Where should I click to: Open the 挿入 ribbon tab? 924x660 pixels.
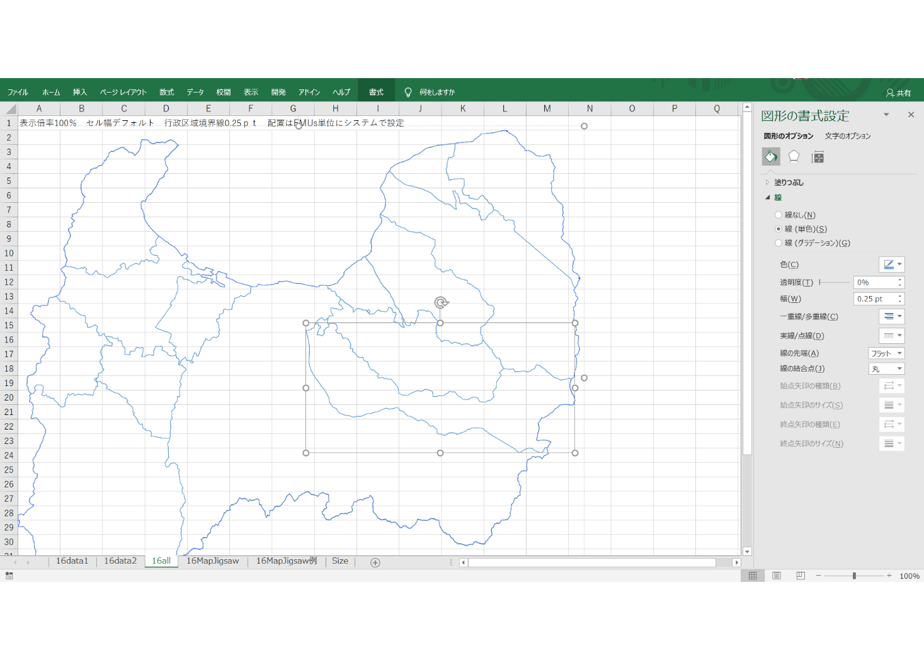80,92
